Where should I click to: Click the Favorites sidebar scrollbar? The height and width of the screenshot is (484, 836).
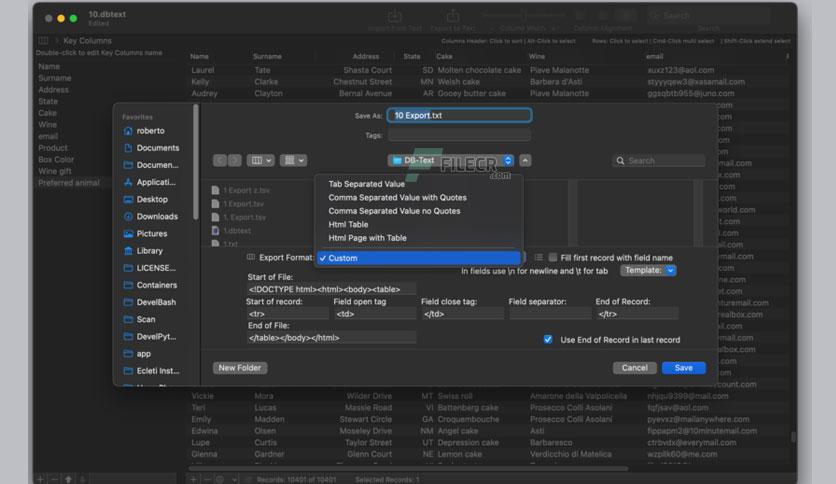[196, 162]
